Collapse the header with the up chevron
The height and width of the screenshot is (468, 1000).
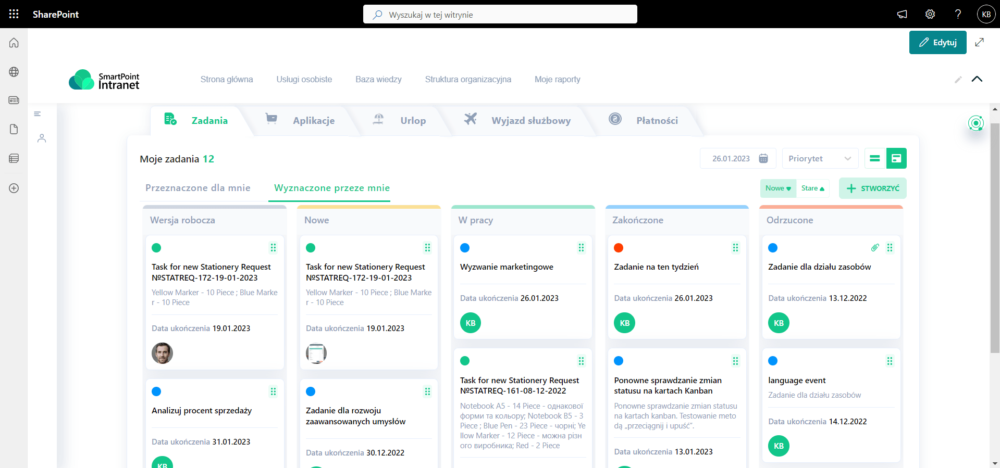(x=977, y=79)
